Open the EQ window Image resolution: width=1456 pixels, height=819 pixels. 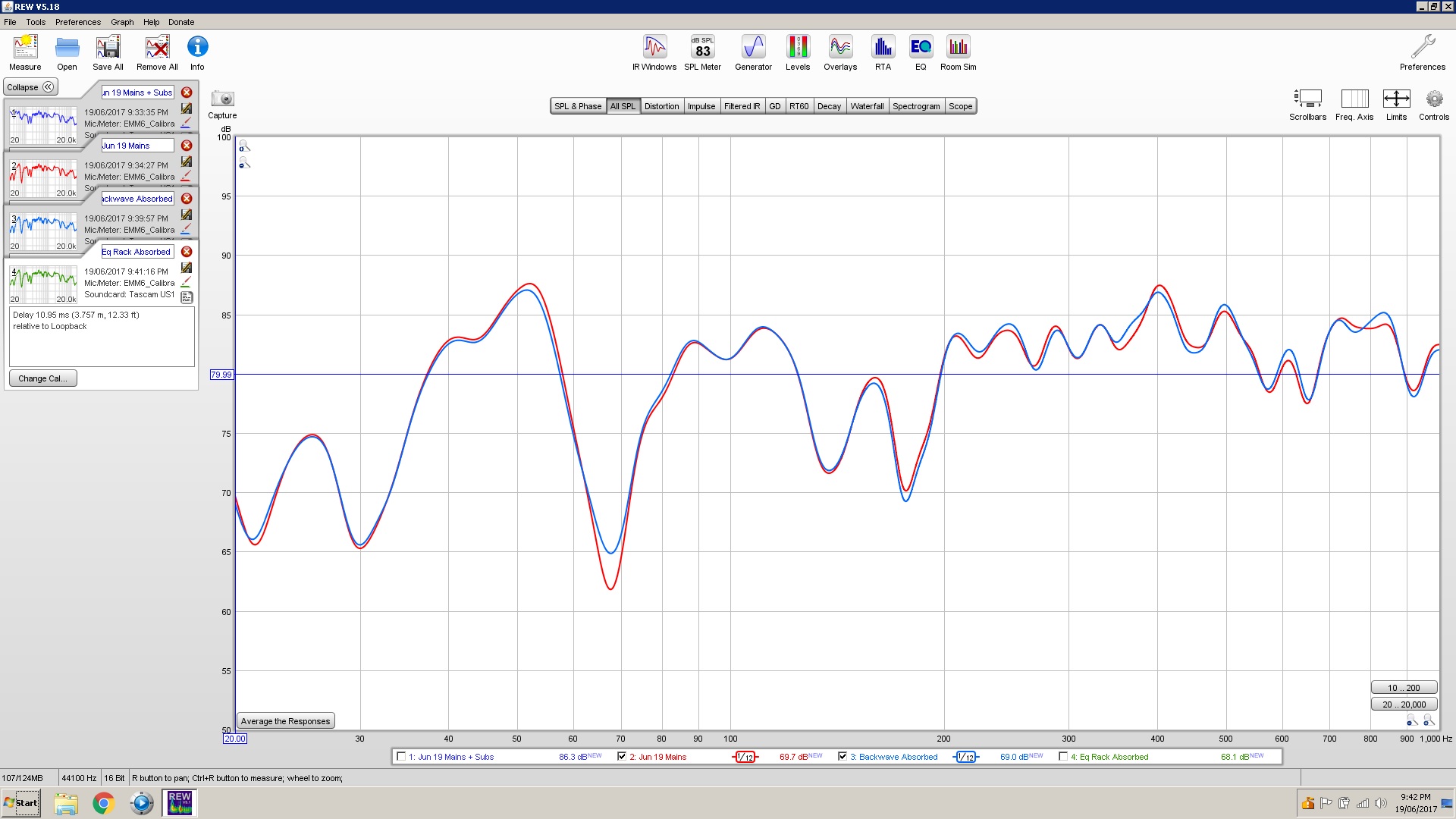pos(921,53)
